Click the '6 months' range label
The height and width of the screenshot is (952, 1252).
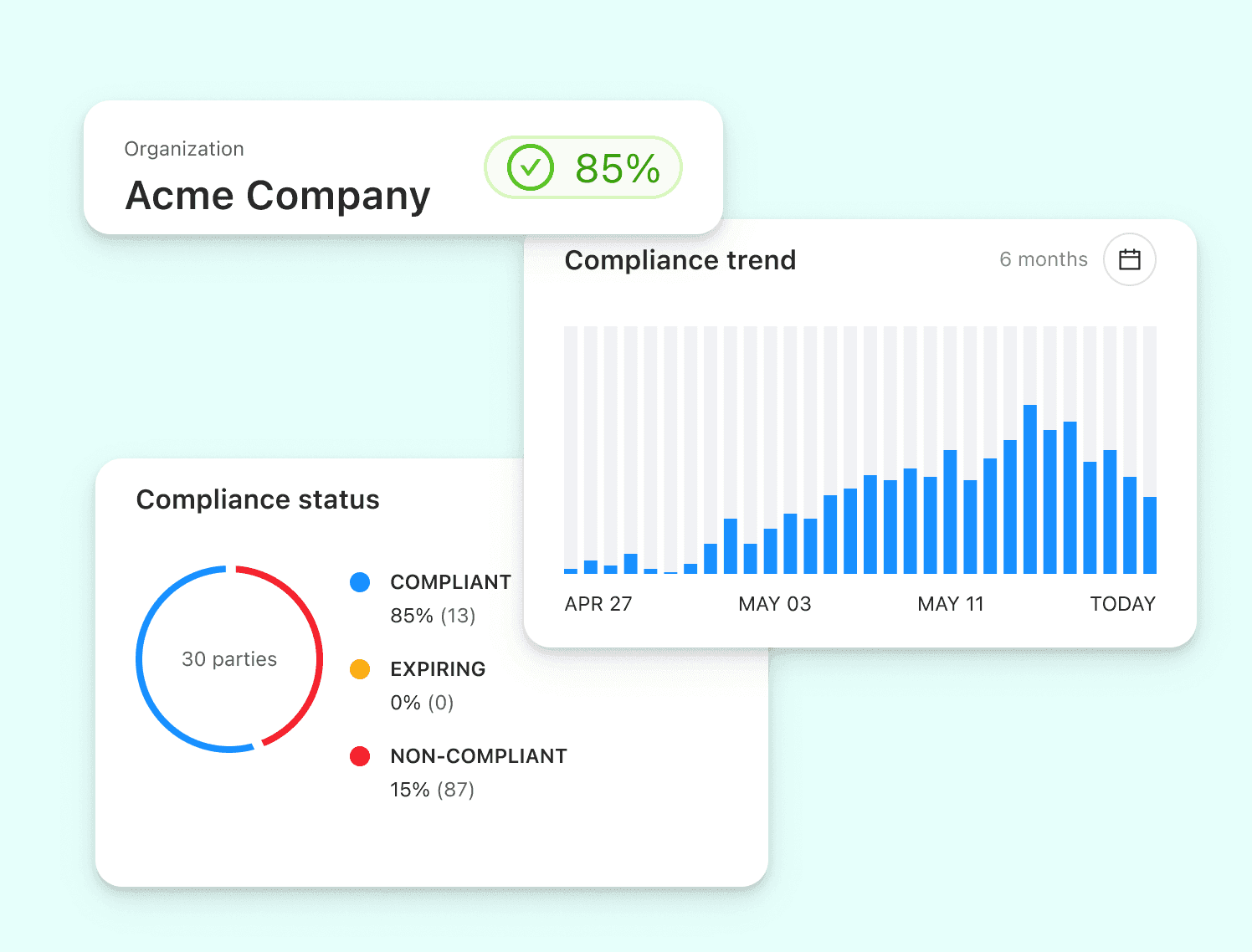click(1044, 259)
